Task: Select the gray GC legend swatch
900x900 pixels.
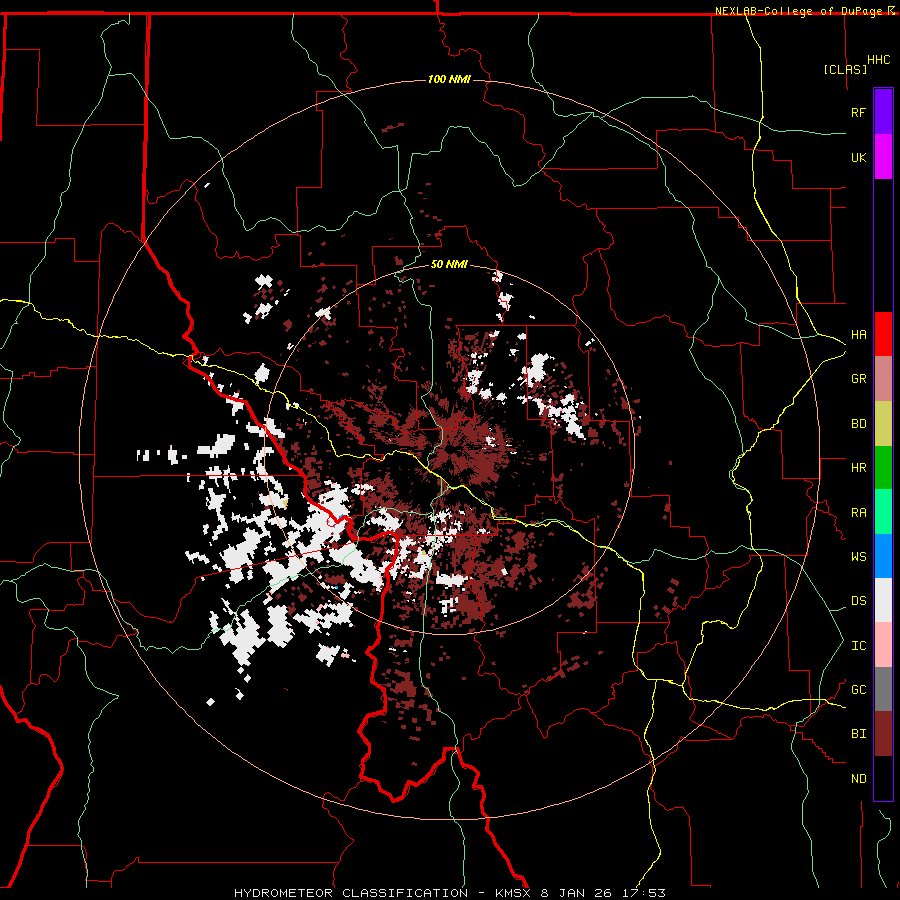Action: tap(883, 689)
